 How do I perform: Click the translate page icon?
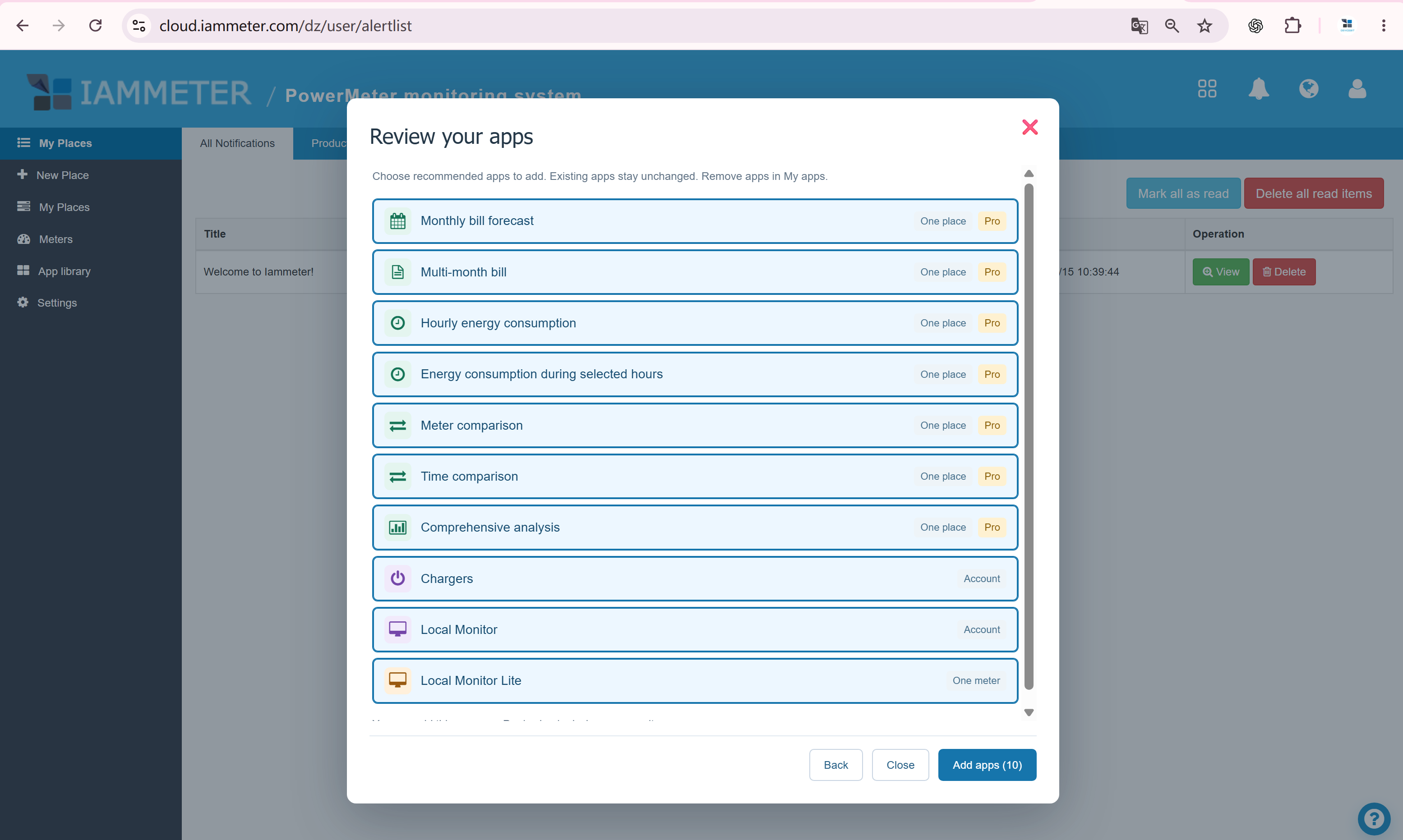(x=1139, y=25)
